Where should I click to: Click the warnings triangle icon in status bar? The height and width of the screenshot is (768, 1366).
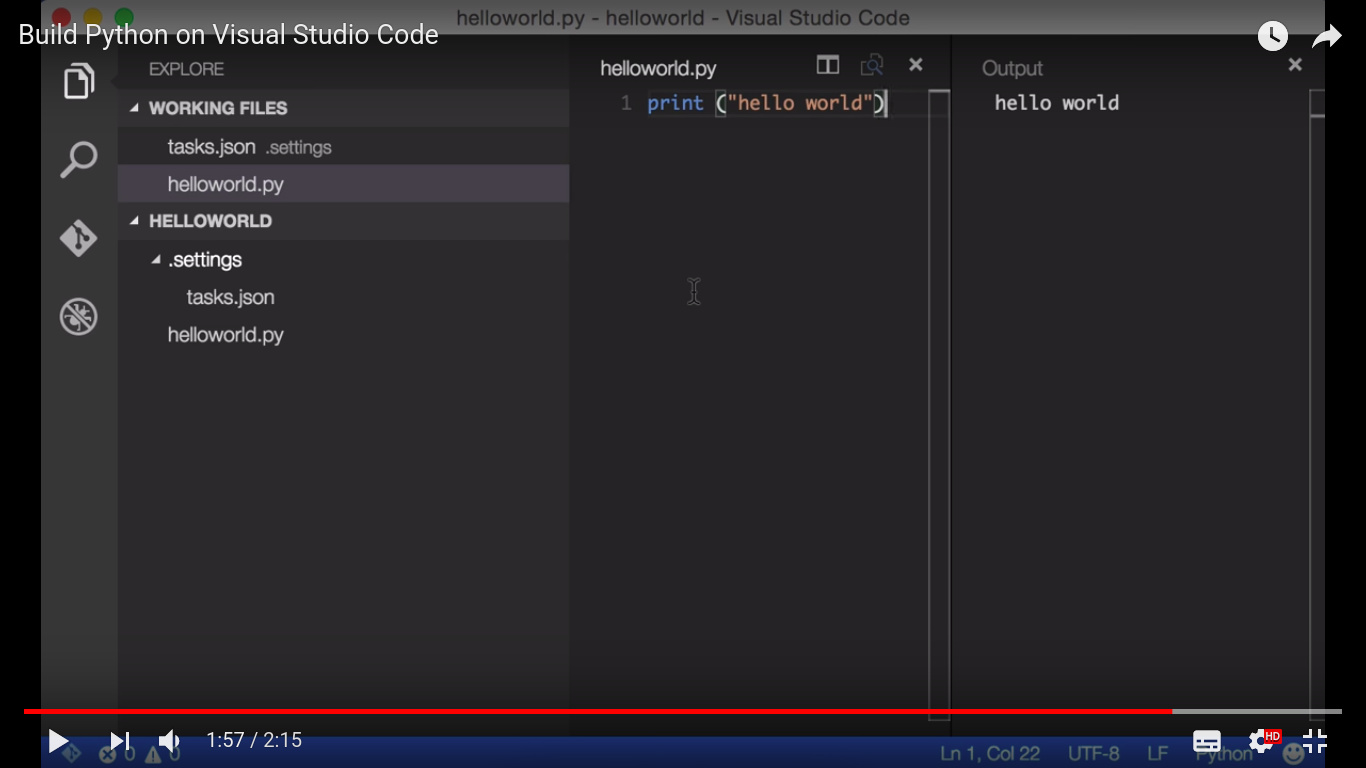pos(154,754)
